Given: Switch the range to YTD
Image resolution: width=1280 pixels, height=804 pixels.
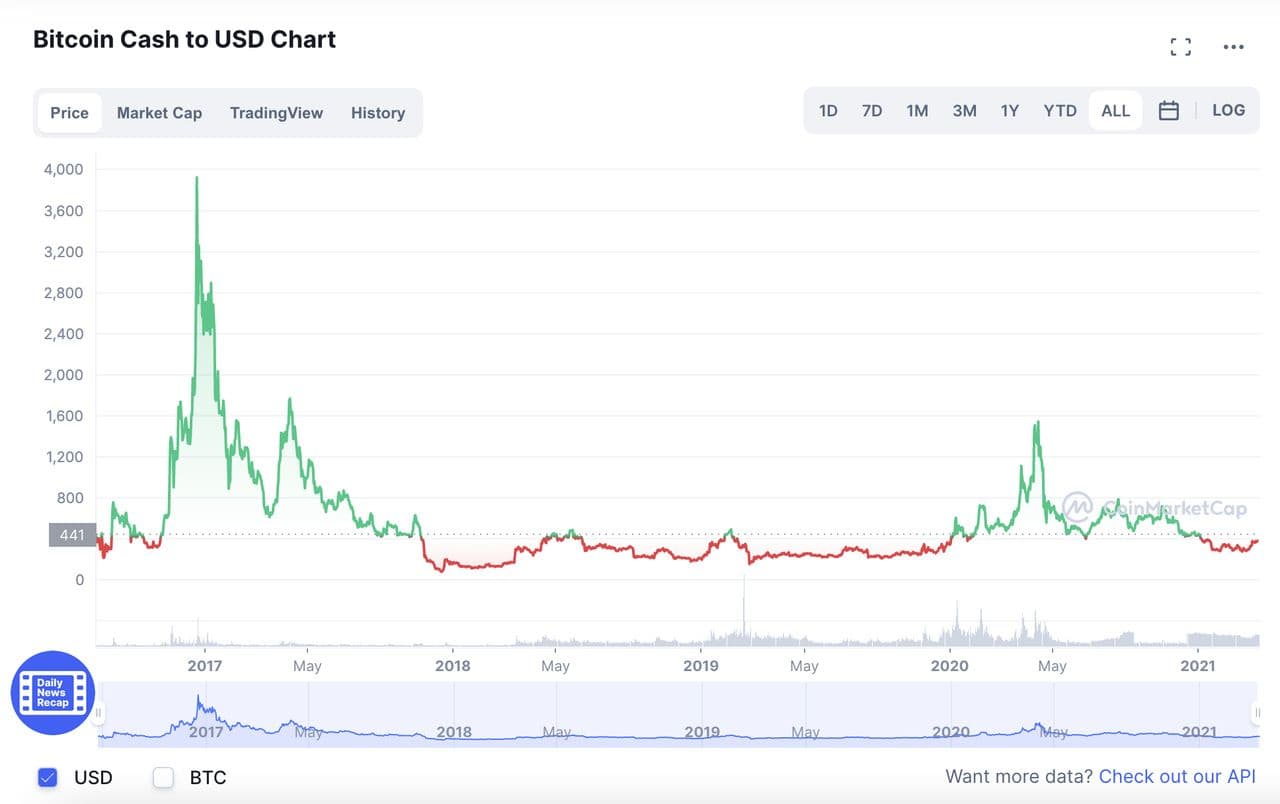Looking at the screenshot, I should pyautogui.click(x=1060, y=111).
